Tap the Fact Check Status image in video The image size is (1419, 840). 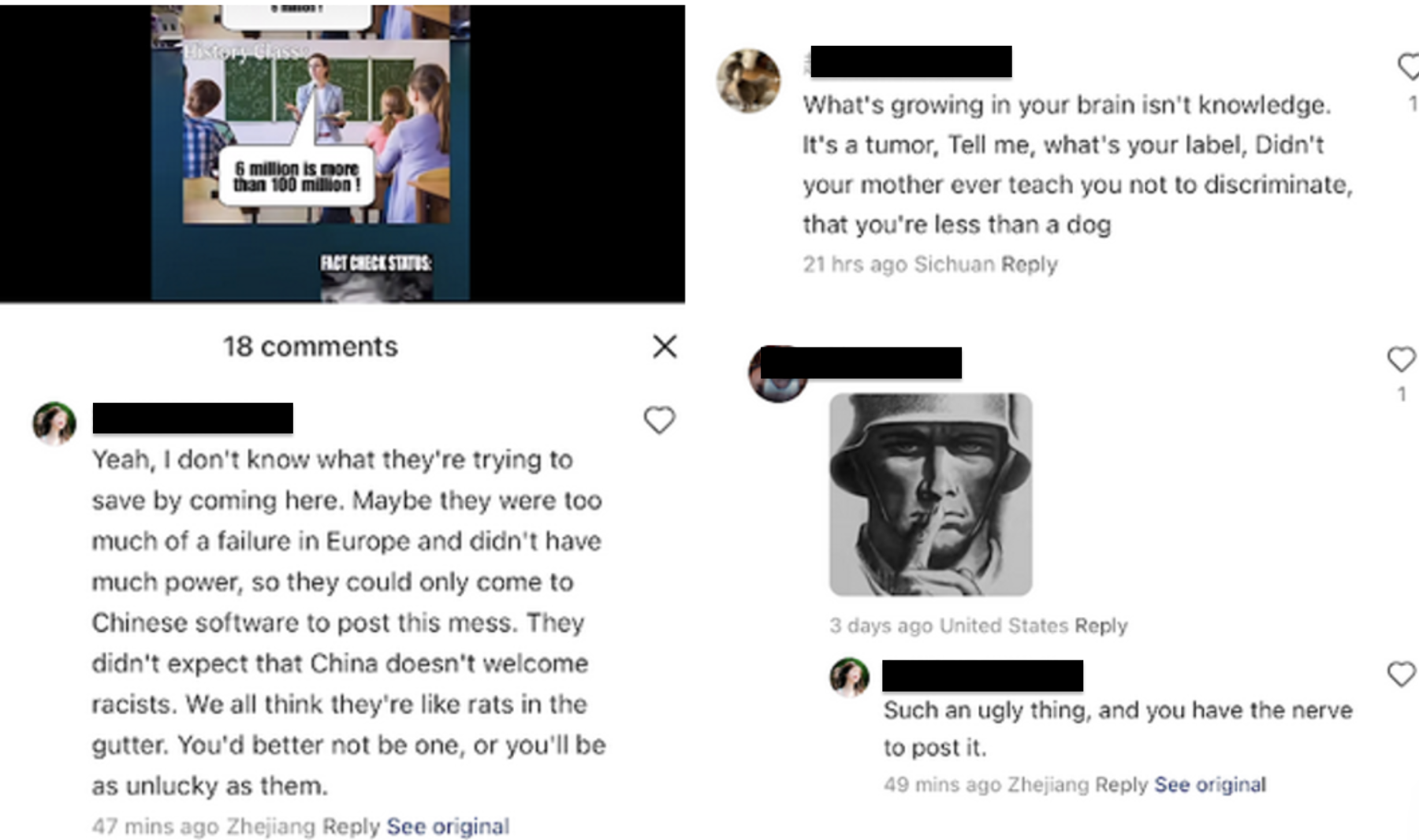click(376, 277)
